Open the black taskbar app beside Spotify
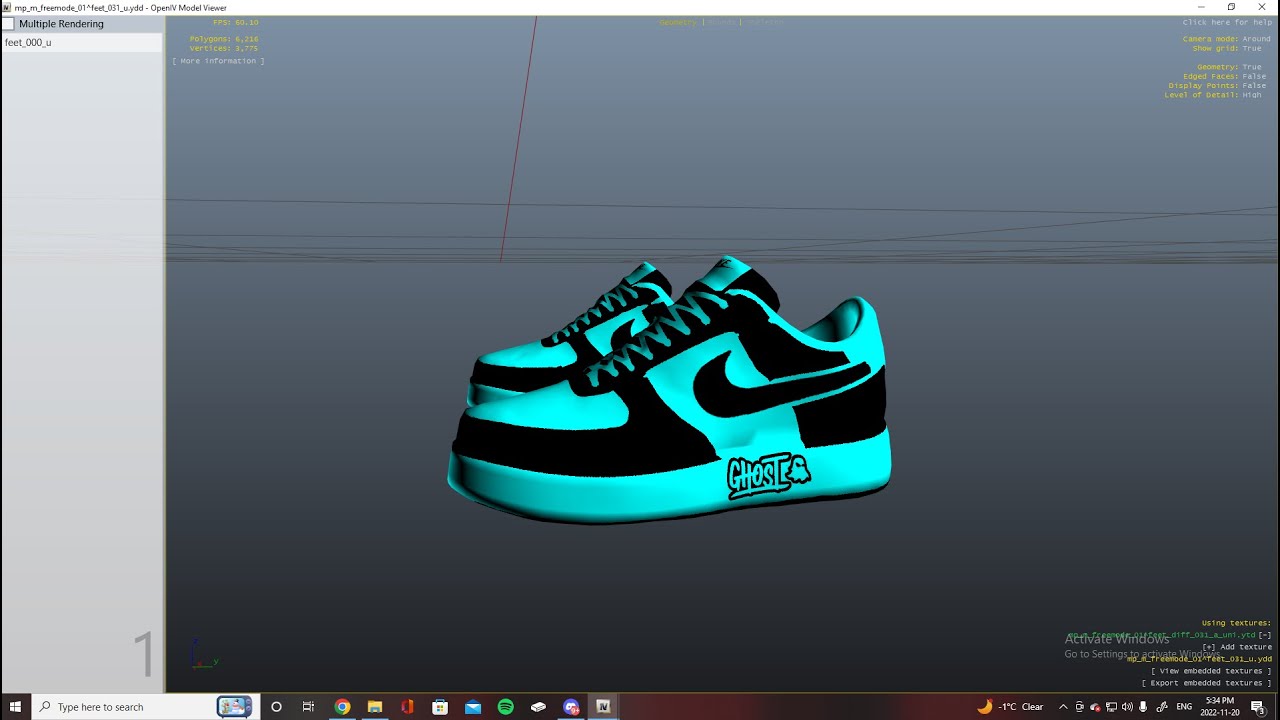 [x=538, y=707]
